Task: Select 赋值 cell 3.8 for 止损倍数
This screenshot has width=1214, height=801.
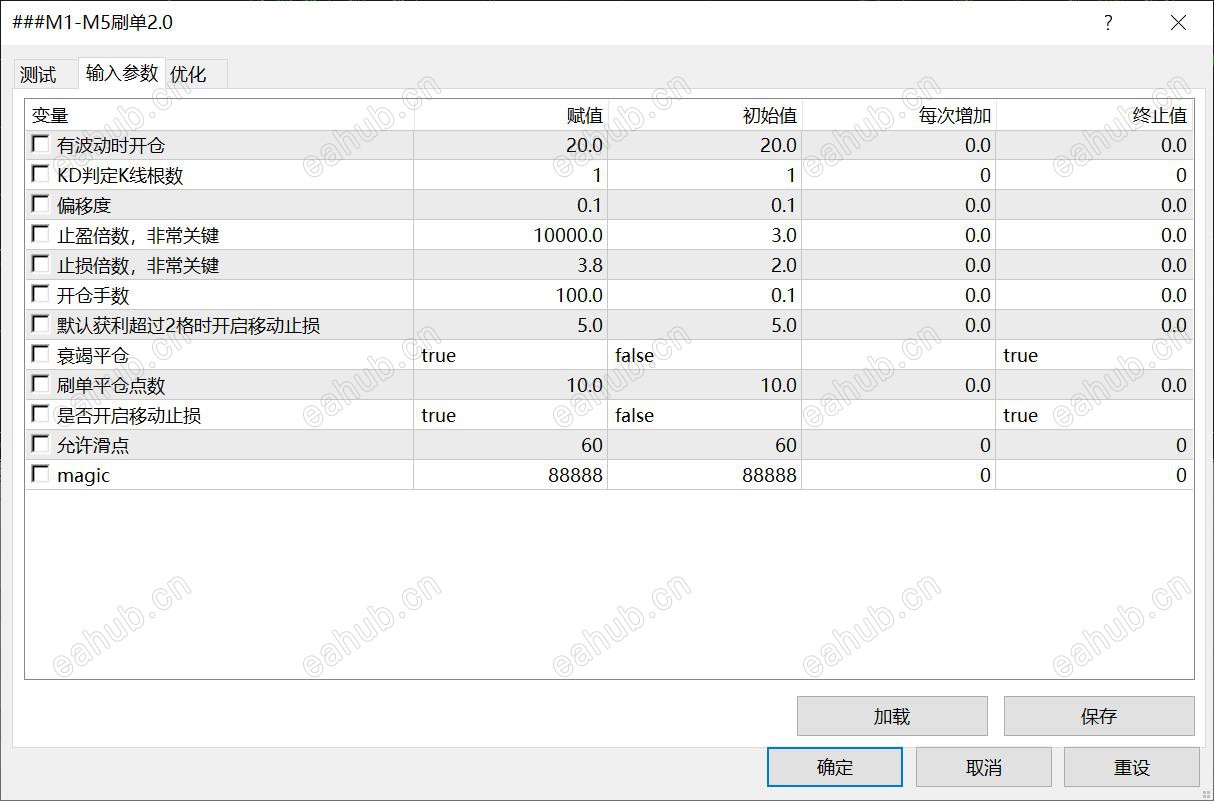Action: click(511, 265)
